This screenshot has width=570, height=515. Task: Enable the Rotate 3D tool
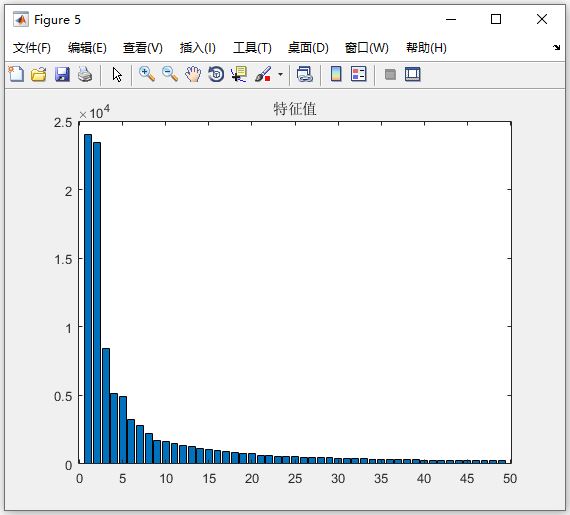click(x=216, y=74)
